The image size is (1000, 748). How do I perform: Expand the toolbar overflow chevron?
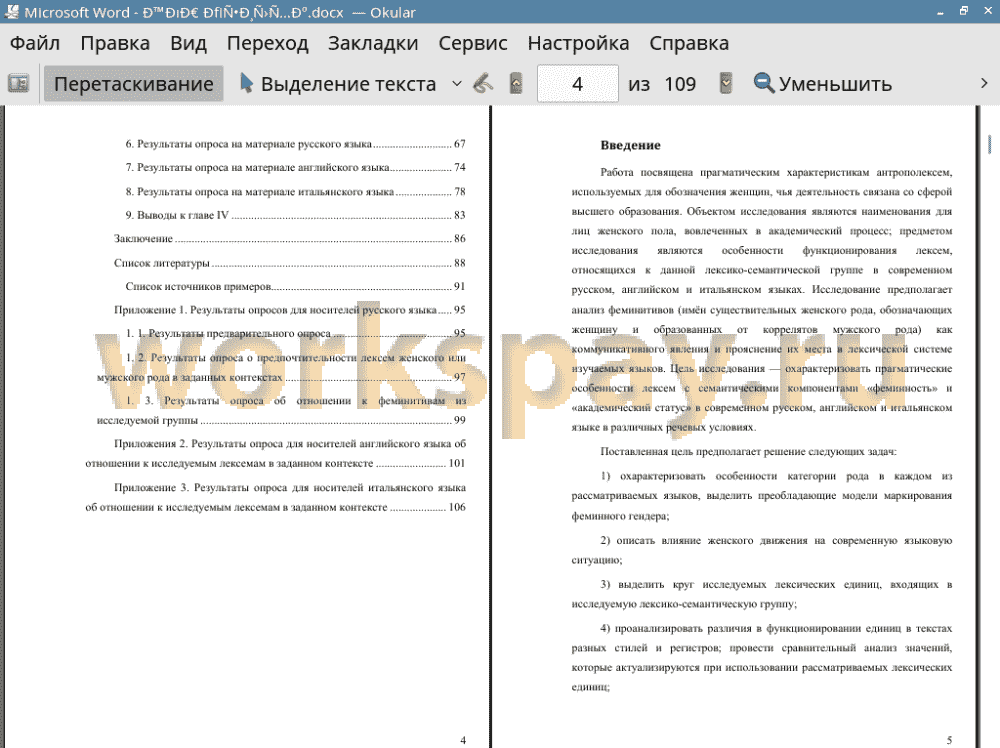pos(984,84)
